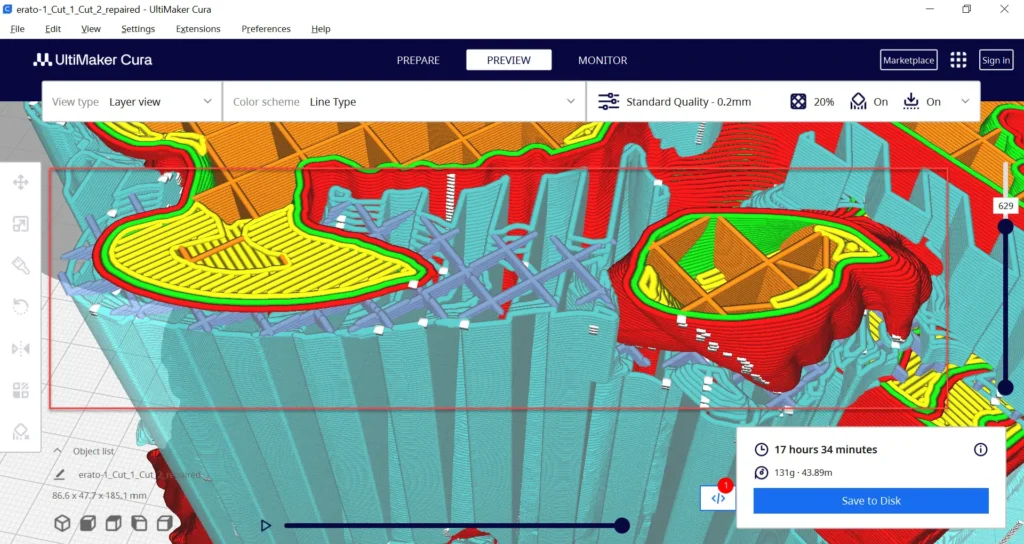Click the top layer slider handle
Screen dimensions: 1024x544
pyautogui.click(x=1006, y=226)
